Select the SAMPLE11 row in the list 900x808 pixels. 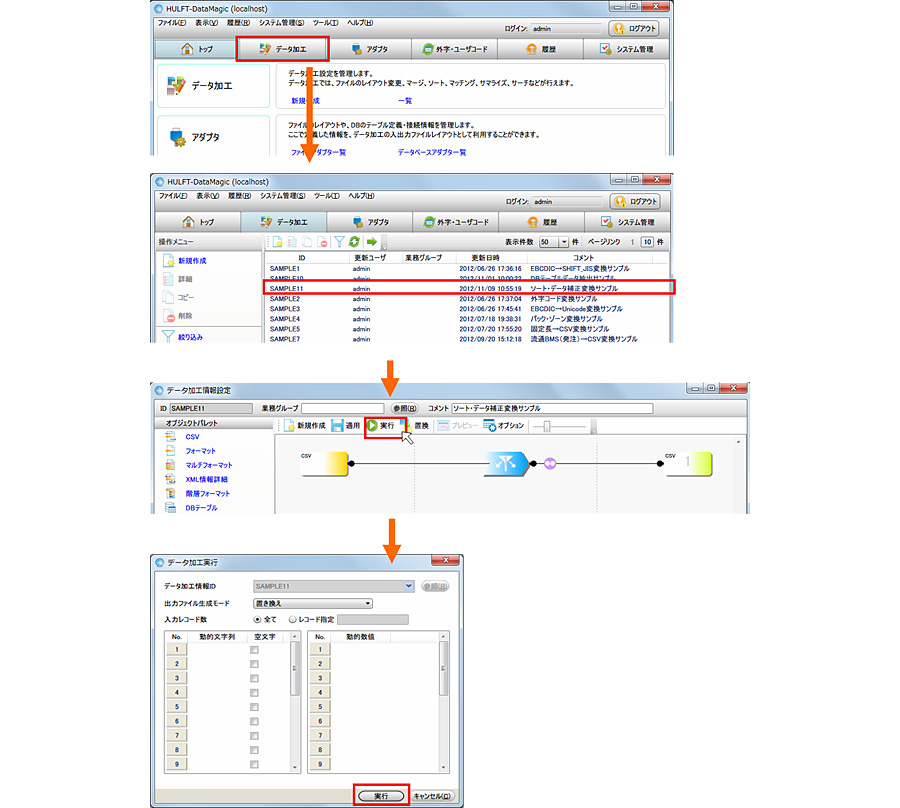coord(470,288)
